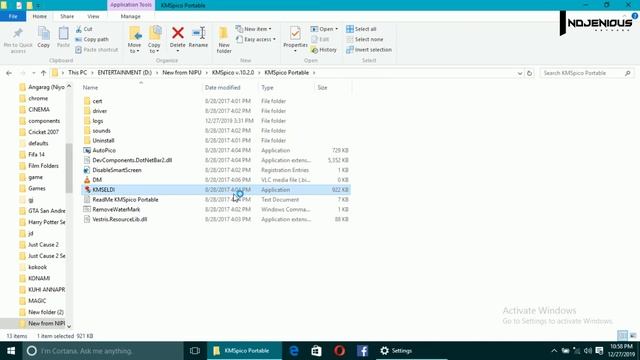Click the Copy ribbon icon
The width and height of the screenshot is (640, 360).
point(44,33)
